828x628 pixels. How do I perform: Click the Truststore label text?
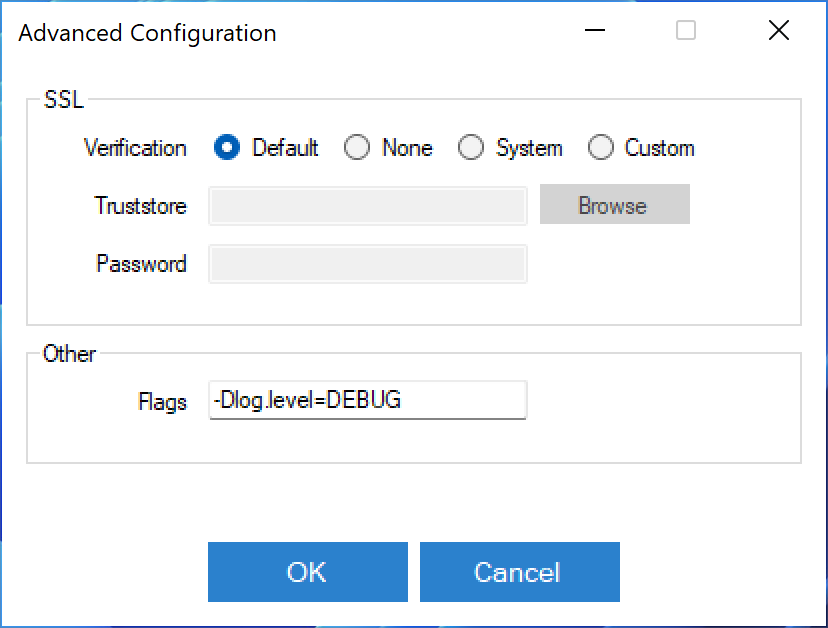(140, 205)
